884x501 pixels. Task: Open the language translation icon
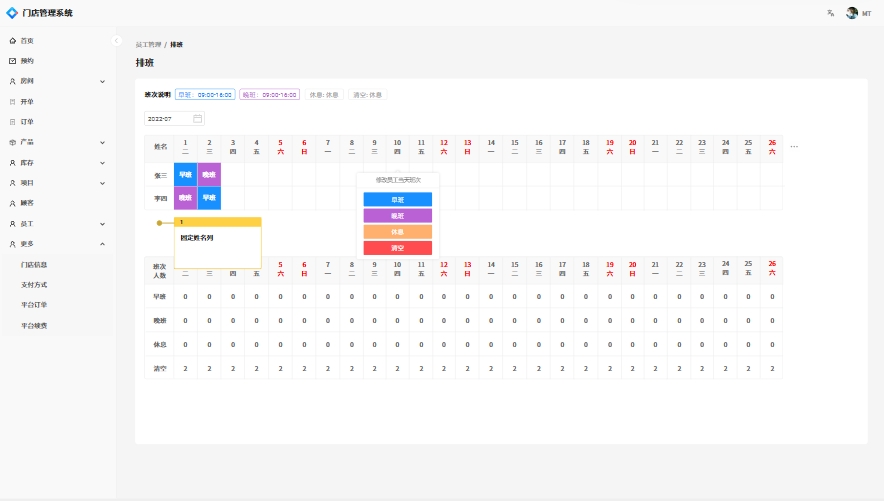(x=830, y=13)
